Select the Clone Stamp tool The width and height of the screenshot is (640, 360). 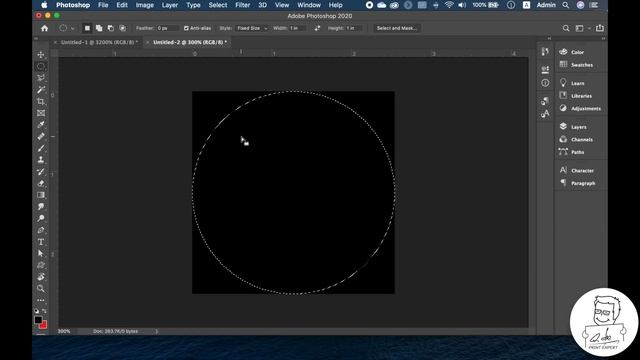(41, 160)
